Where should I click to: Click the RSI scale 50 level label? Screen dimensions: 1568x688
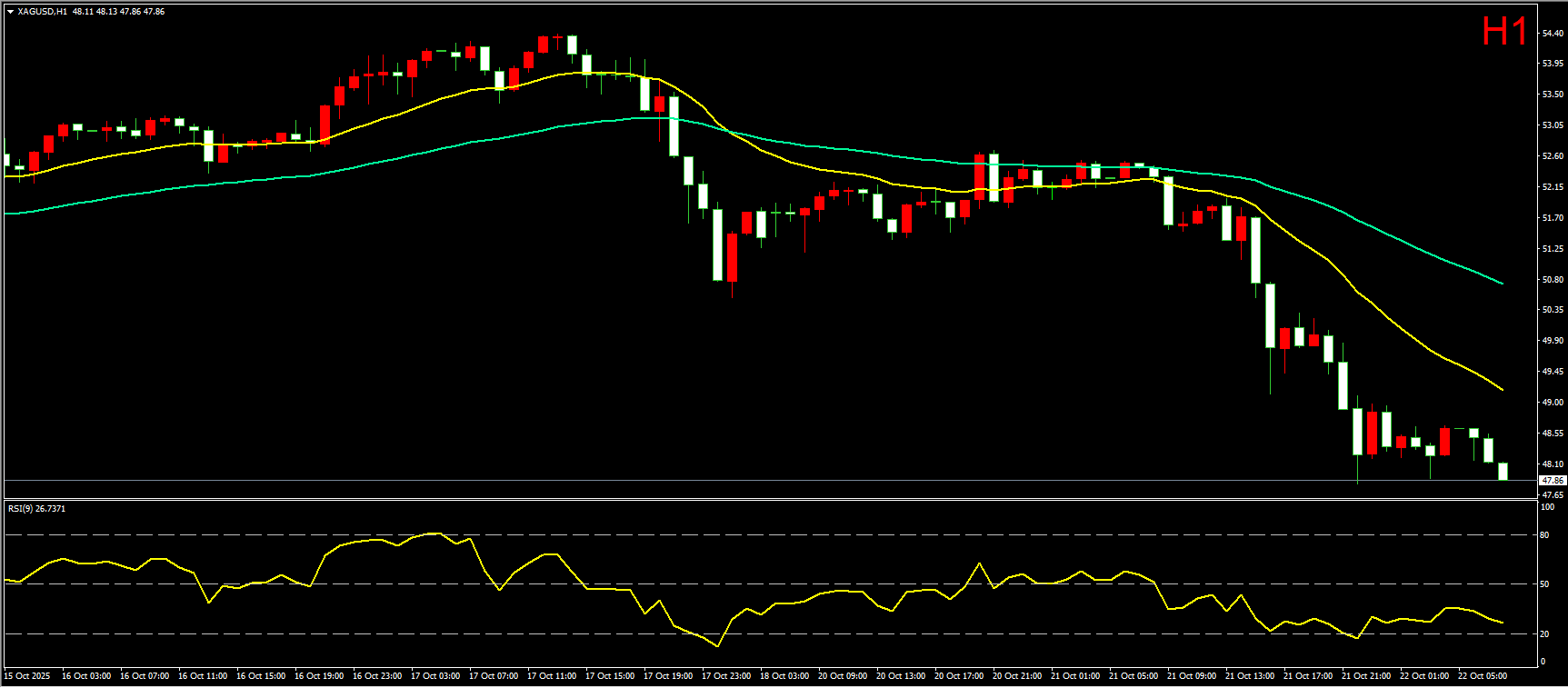coord(1544,584)
